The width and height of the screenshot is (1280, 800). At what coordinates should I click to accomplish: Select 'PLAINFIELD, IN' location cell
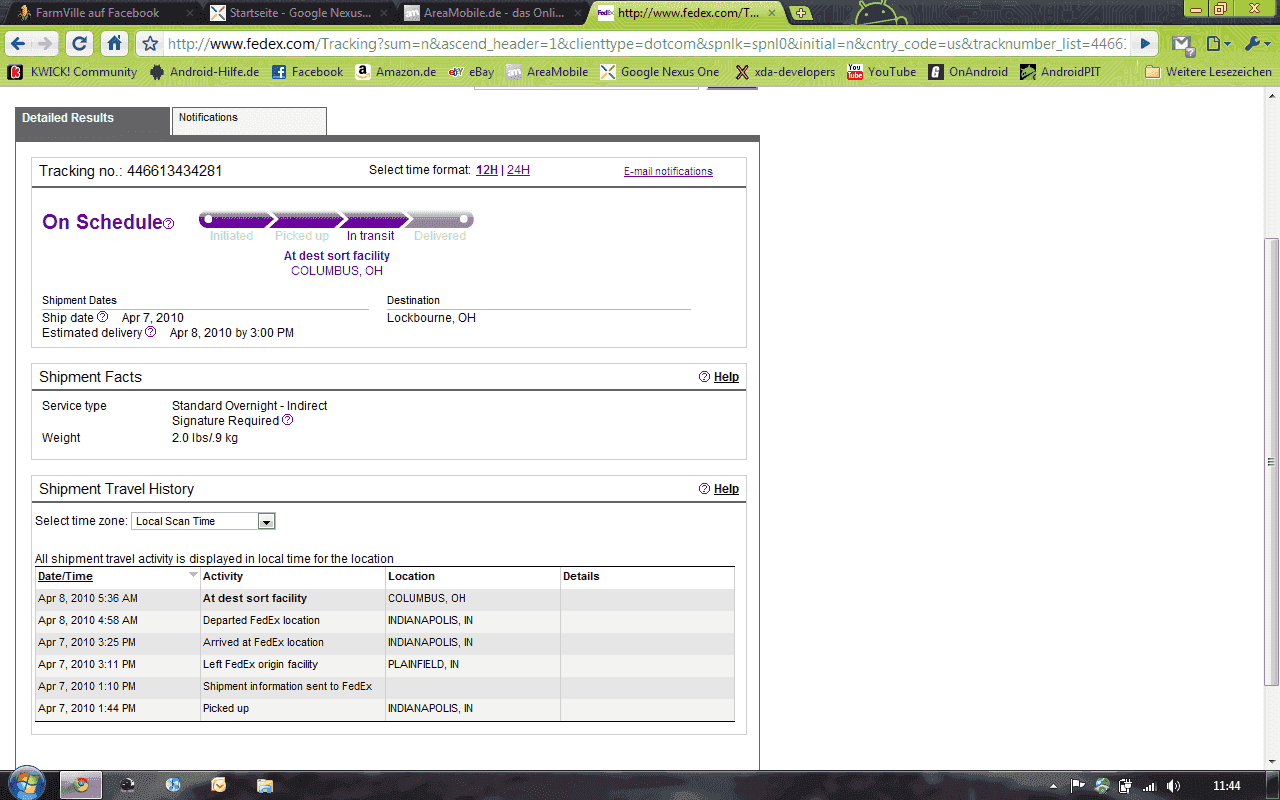pos(473,664)
